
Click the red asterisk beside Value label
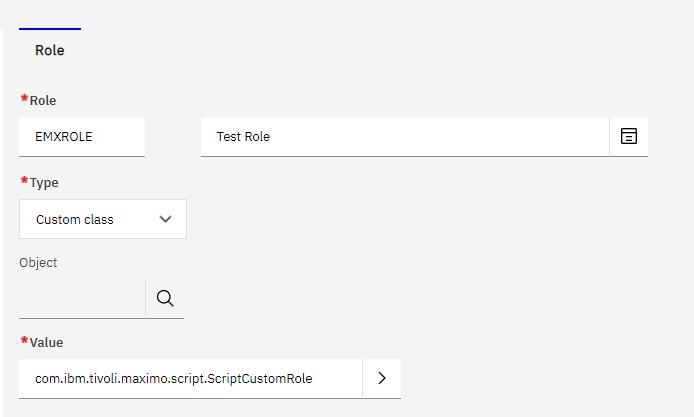[x=24, y=340]
